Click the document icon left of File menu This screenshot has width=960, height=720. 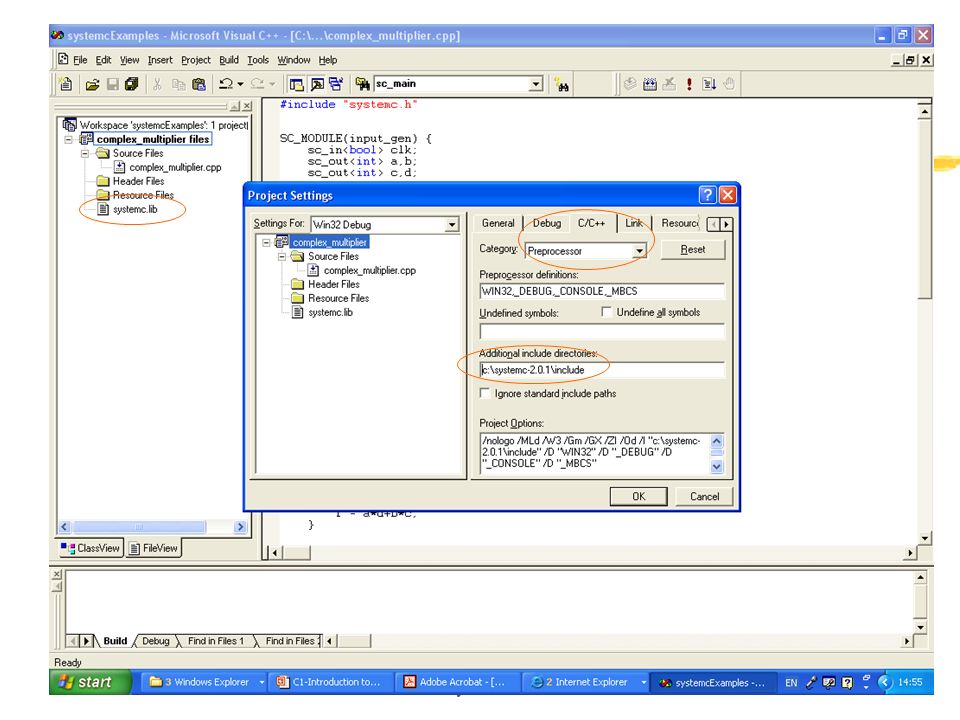(63, 59)
